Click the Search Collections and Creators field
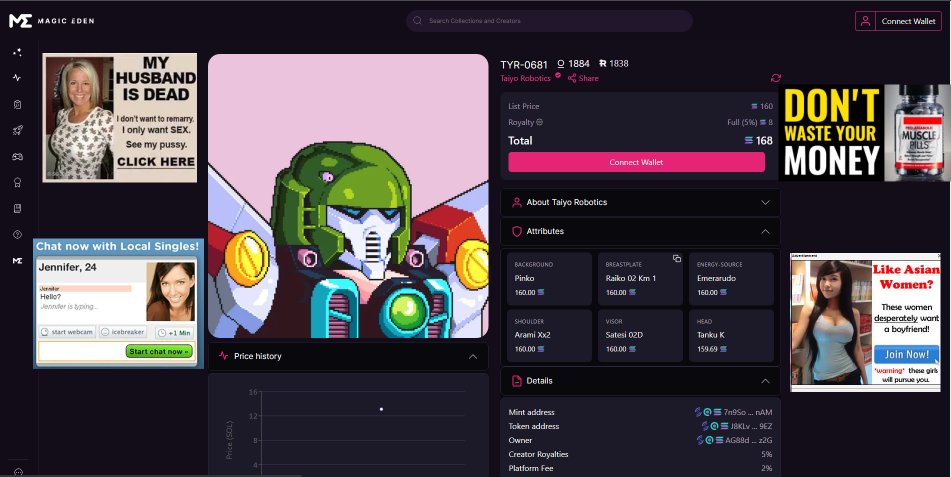The width and height of the screenshot is (951, 477). [549, 21]
